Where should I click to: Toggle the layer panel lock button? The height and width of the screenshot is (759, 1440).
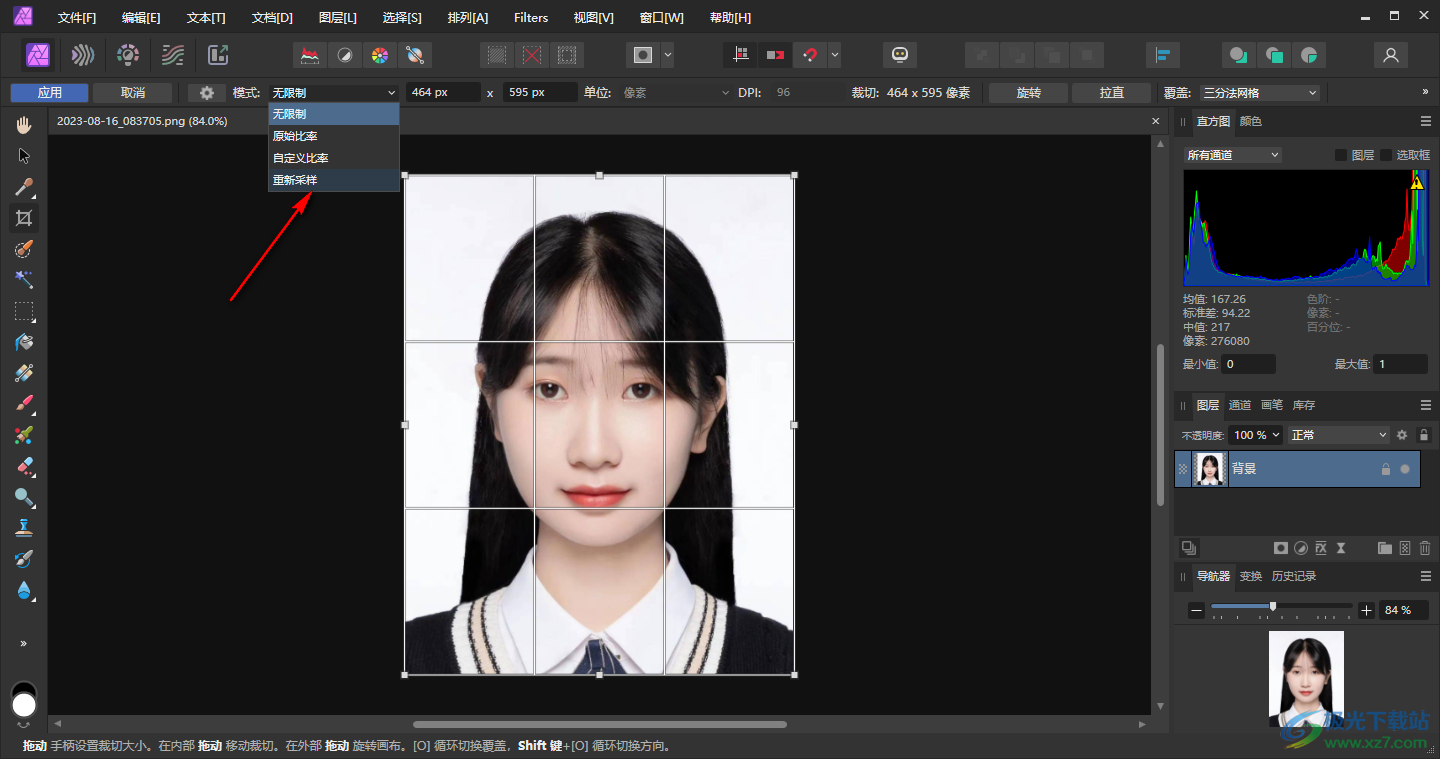pyautogui.click(x=1424, y=435)
